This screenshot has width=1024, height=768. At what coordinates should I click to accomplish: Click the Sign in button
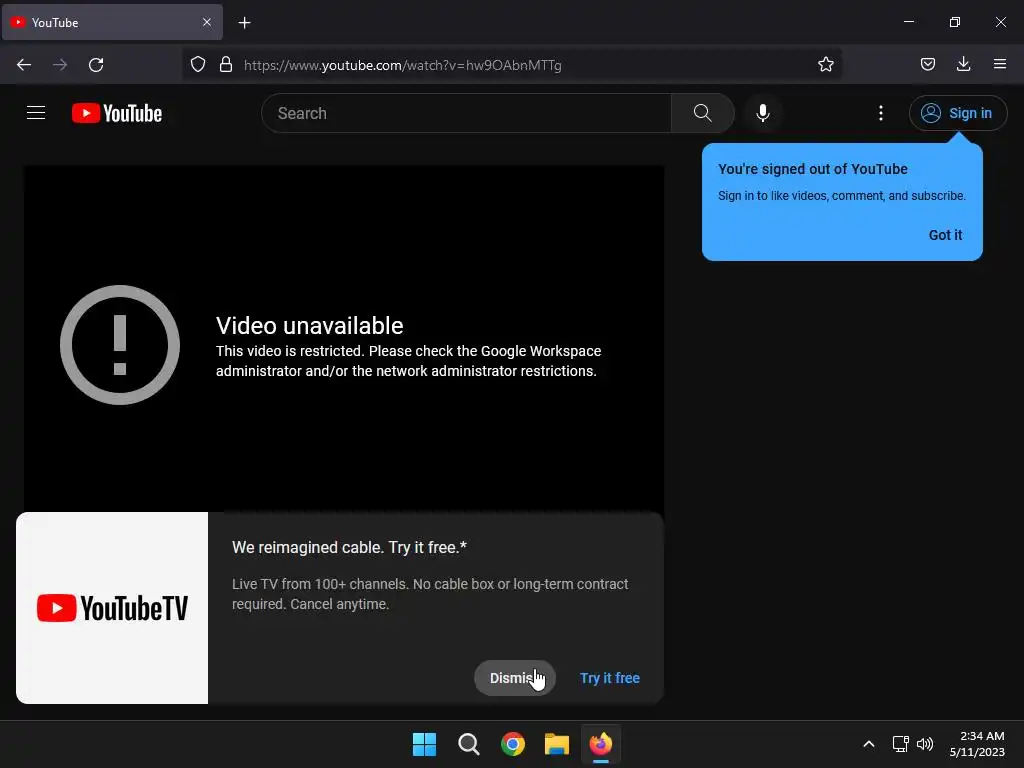point(958,113)
